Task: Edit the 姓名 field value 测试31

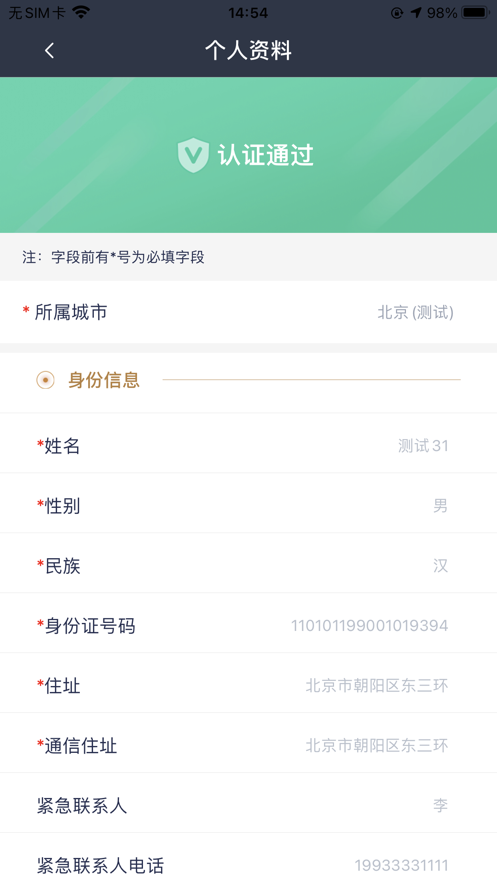Action: pos(423,446)
